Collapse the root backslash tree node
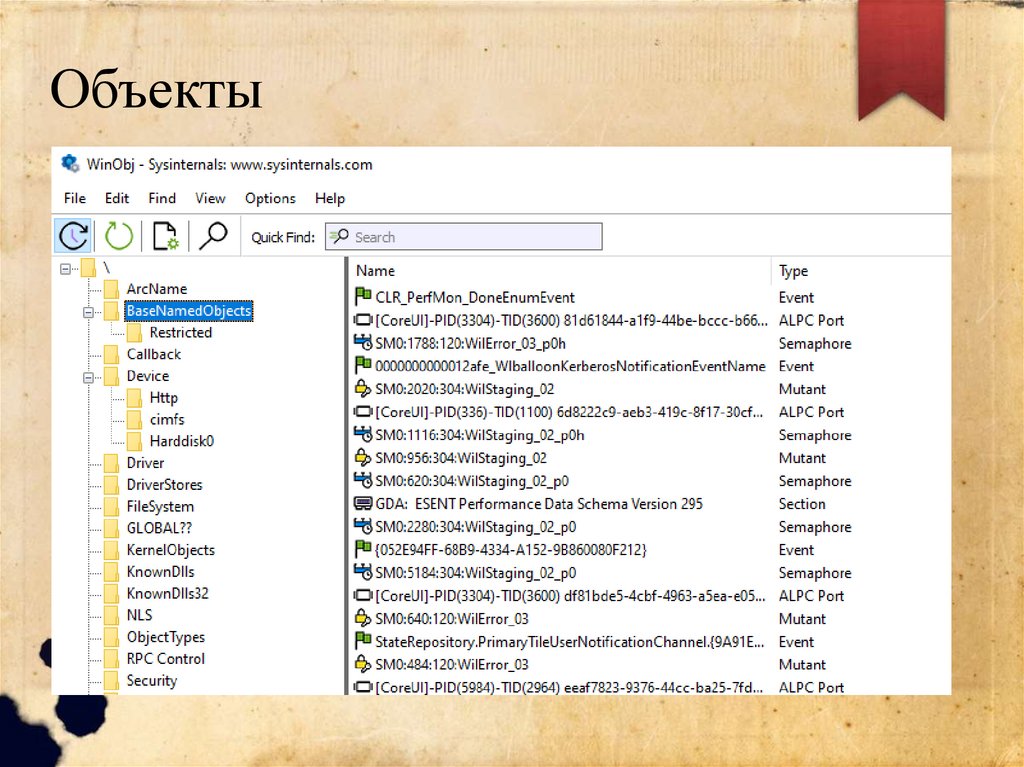The image size is (1024, 767). (65, 268)
